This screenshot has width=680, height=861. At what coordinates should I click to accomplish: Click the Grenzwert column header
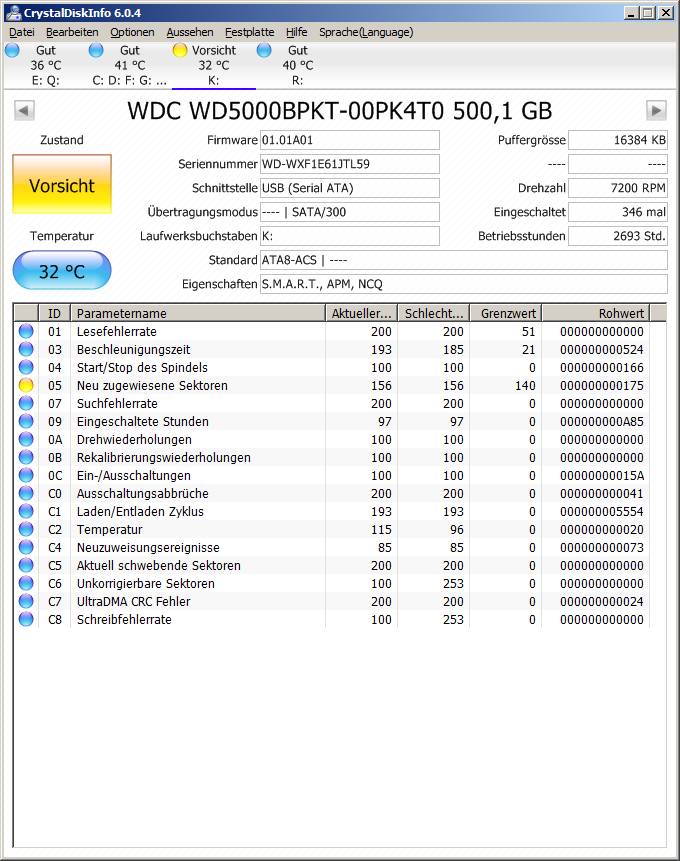click(x=506, y=313)
